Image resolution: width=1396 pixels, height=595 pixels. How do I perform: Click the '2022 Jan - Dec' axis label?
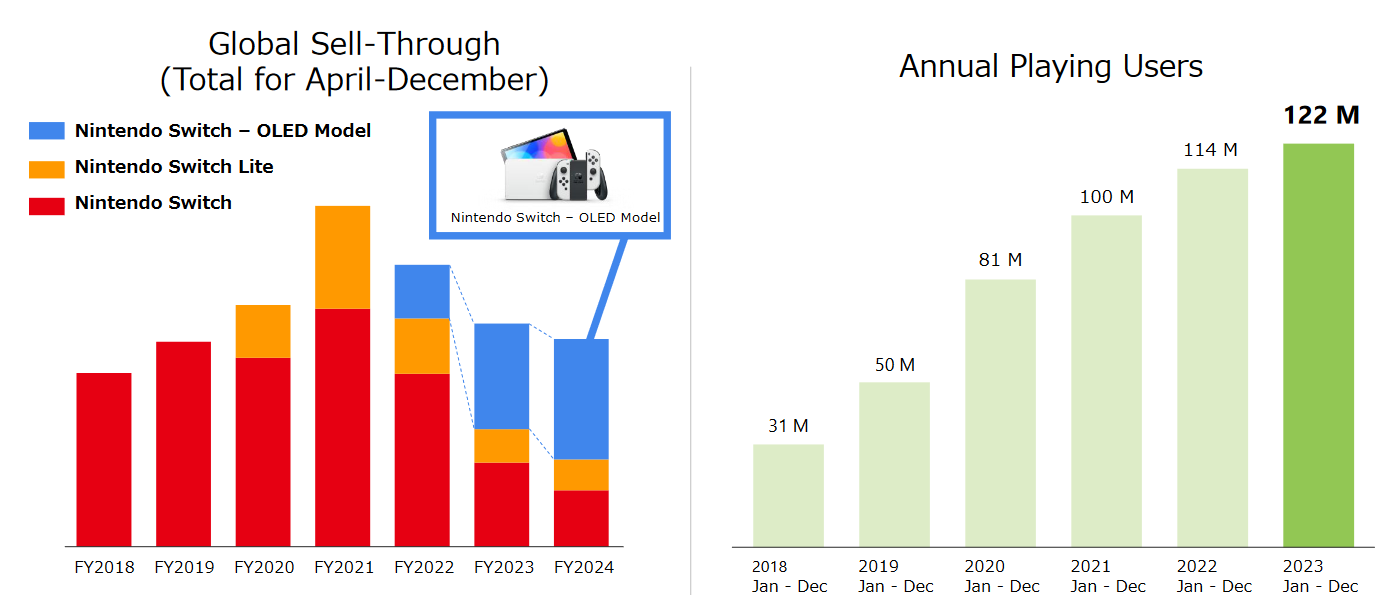pyautogui.click(x=1214, y=576)
